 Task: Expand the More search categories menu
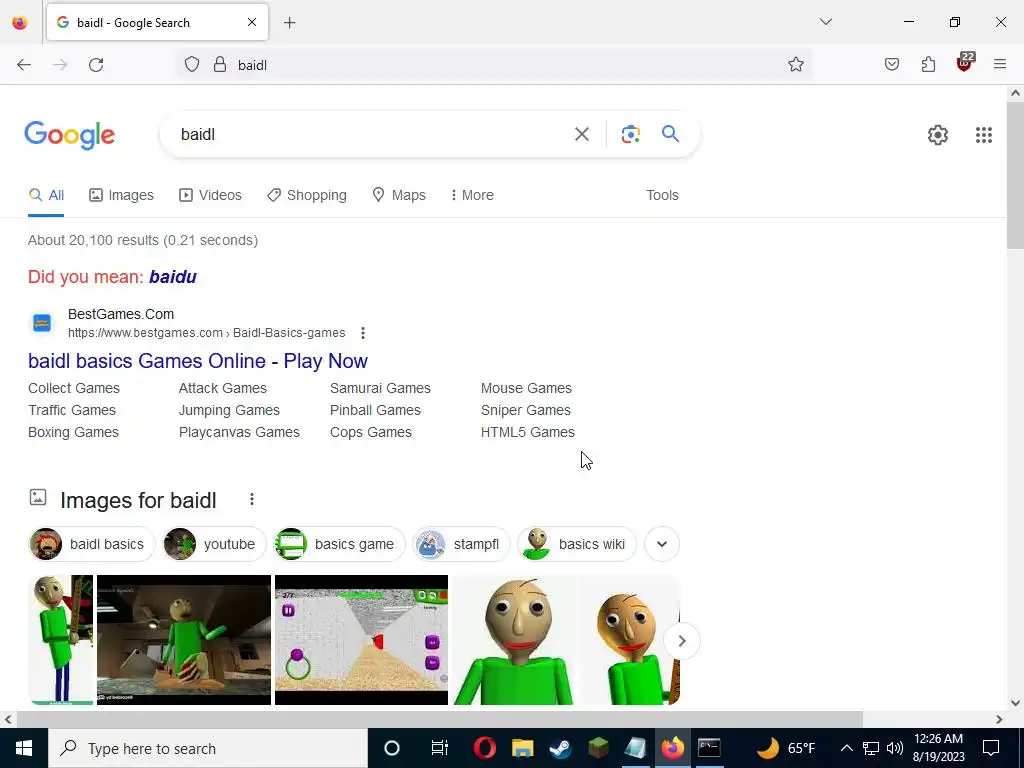[472, 195]
